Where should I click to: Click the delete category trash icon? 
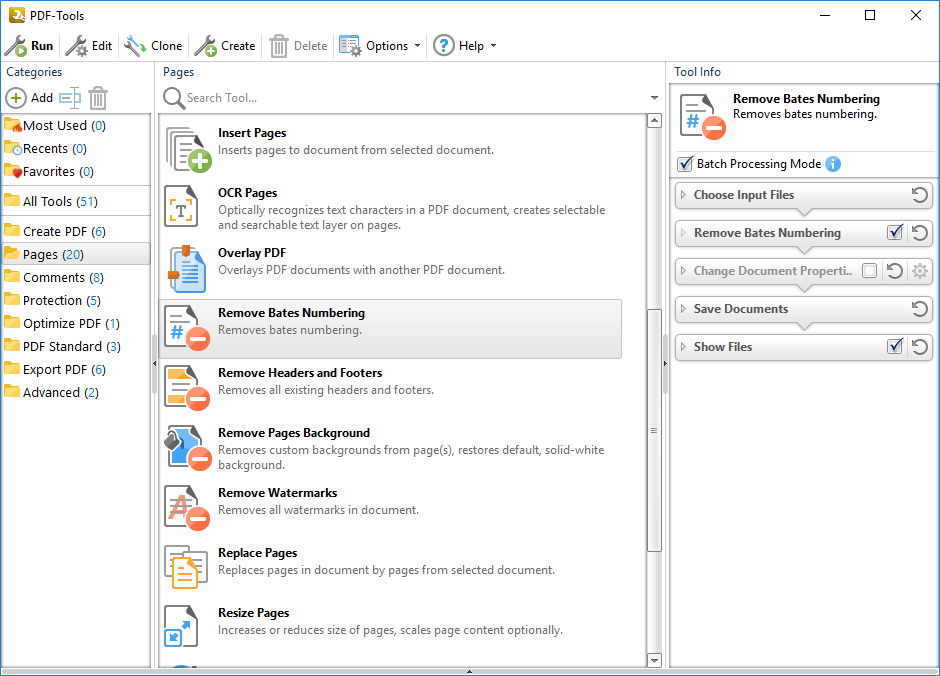98,98
